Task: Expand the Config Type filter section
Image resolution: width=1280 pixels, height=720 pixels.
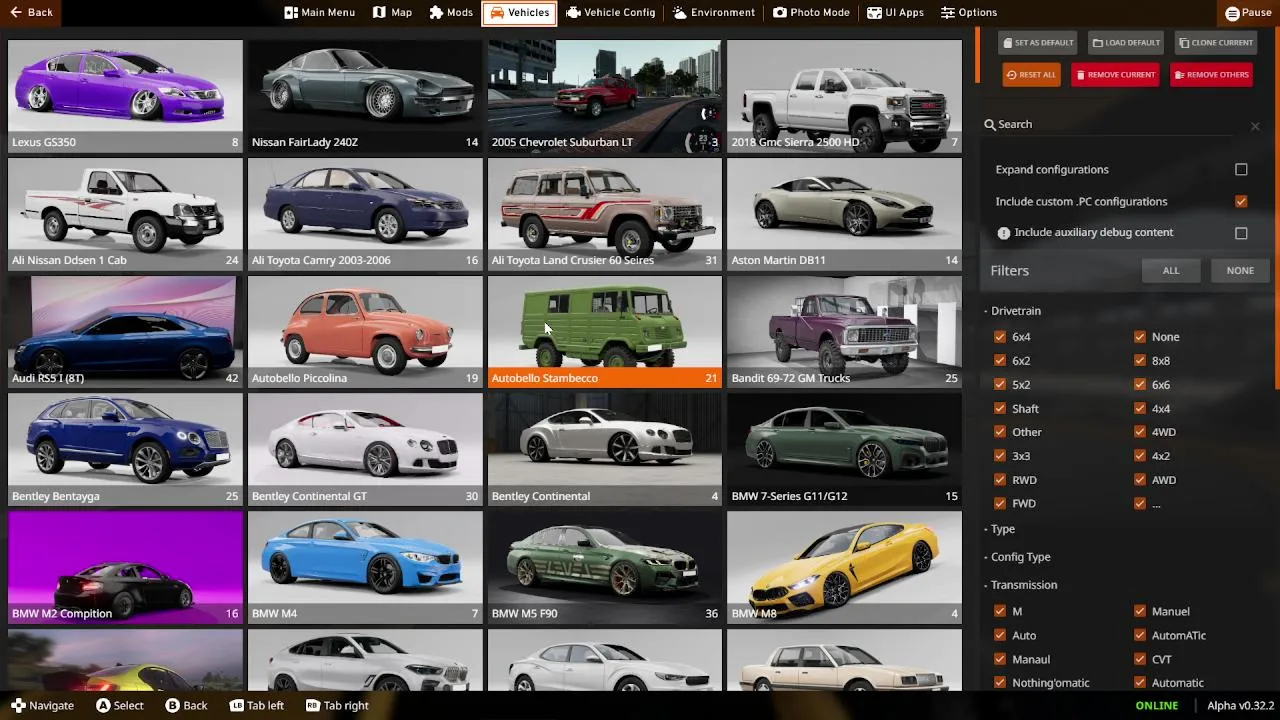Action: (1018, 558)
